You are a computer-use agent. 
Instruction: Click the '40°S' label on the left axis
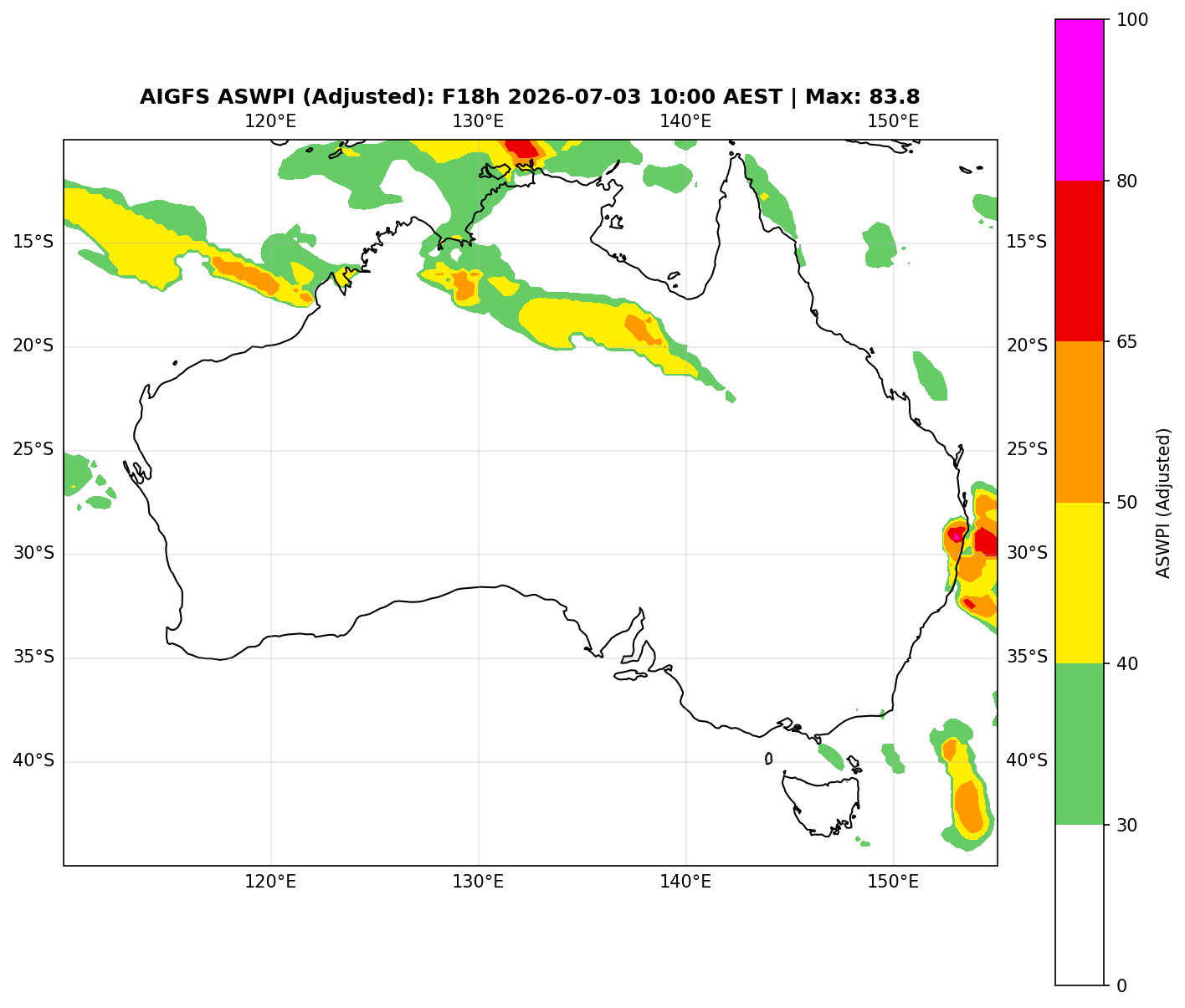tap(33, 761)
